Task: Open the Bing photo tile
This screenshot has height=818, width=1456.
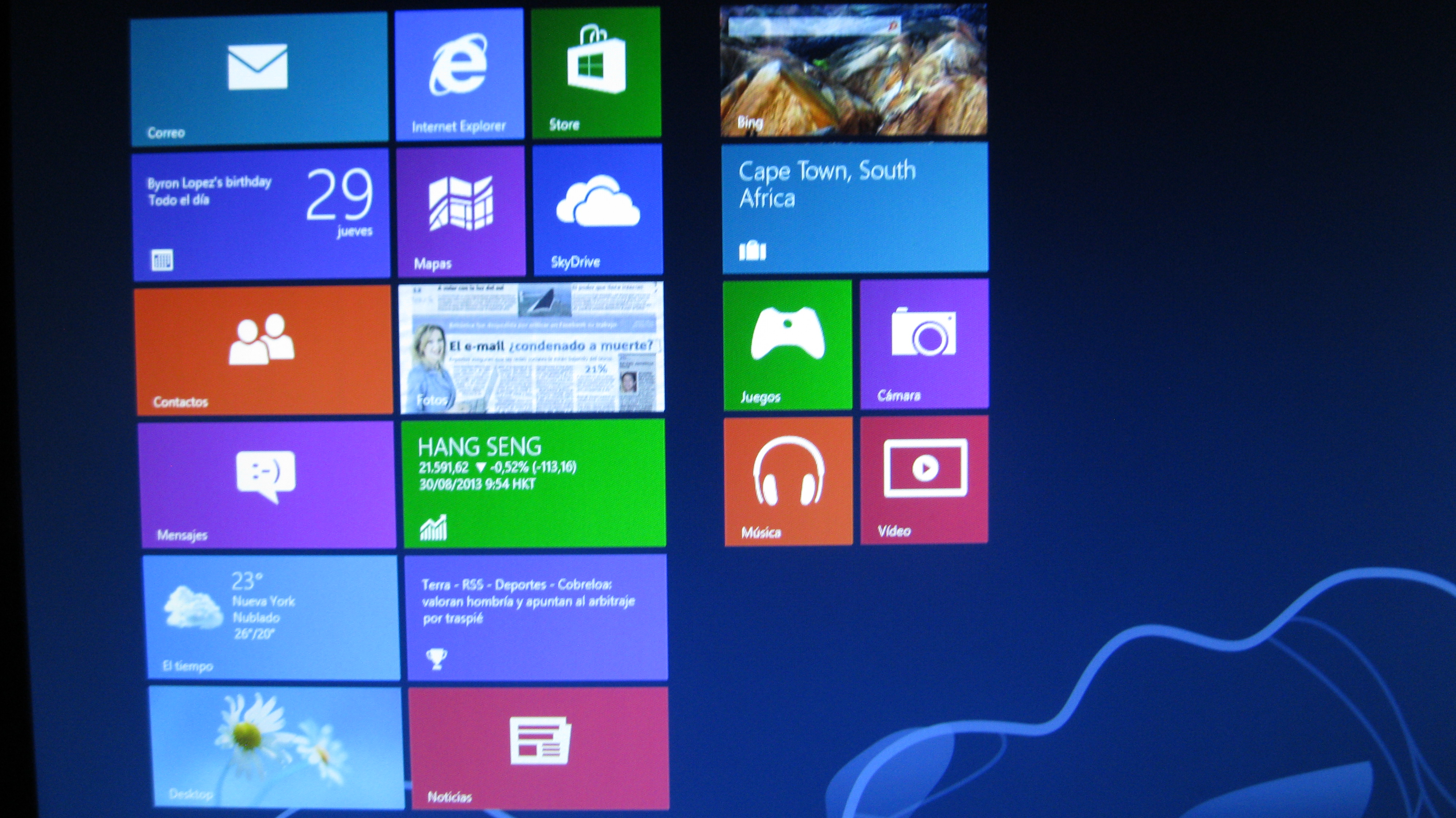Action: tap(854, 70)
